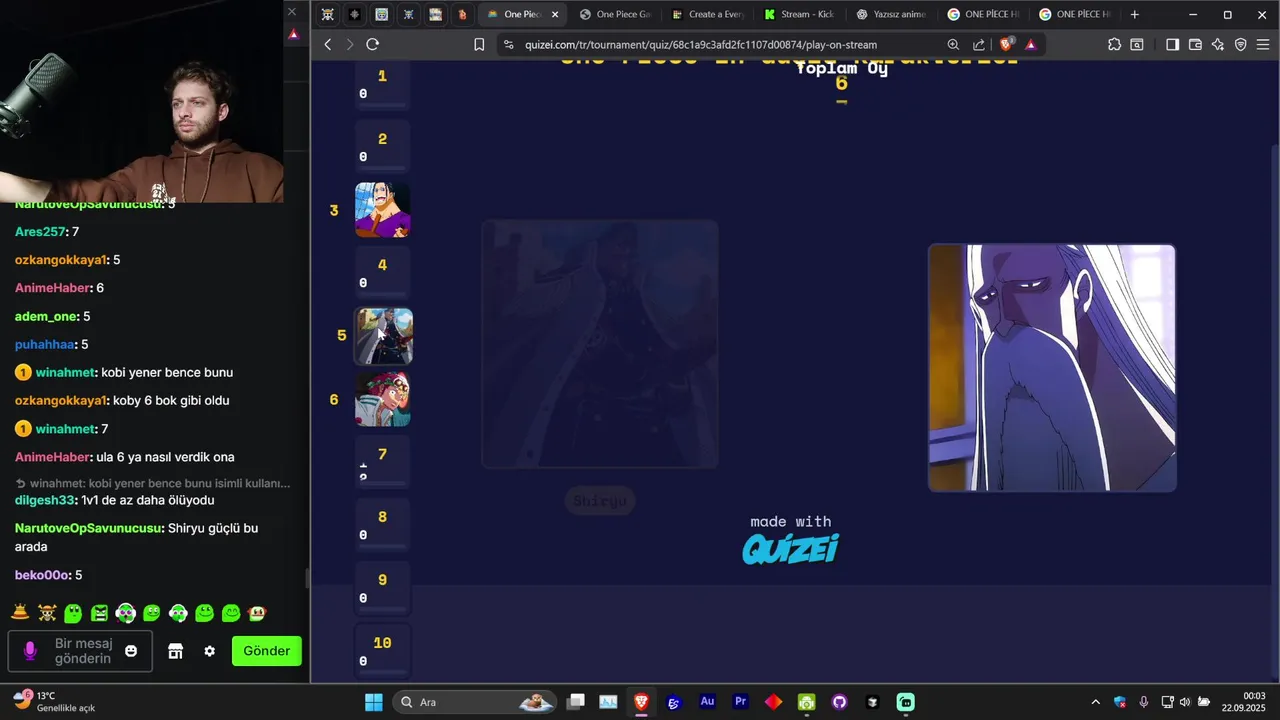The height and width of the screenshot is (720, 1280).
Task: Click chat username NarutoveOpSavunucusu saying Shiryu güçlü
Action: pos(89,528)
